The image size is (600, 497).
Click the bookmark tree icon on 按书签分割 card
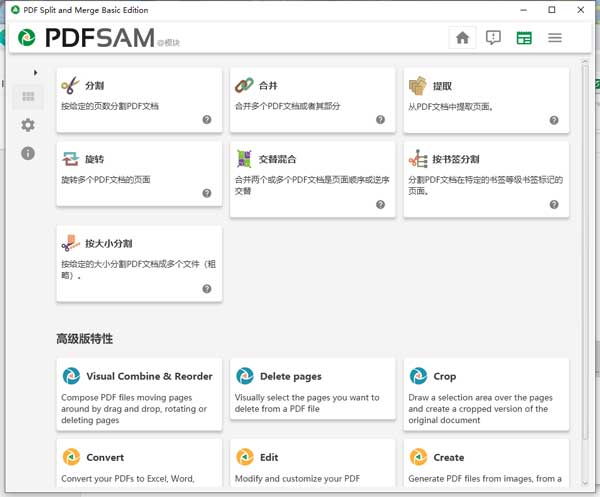[x=418, y=159]
